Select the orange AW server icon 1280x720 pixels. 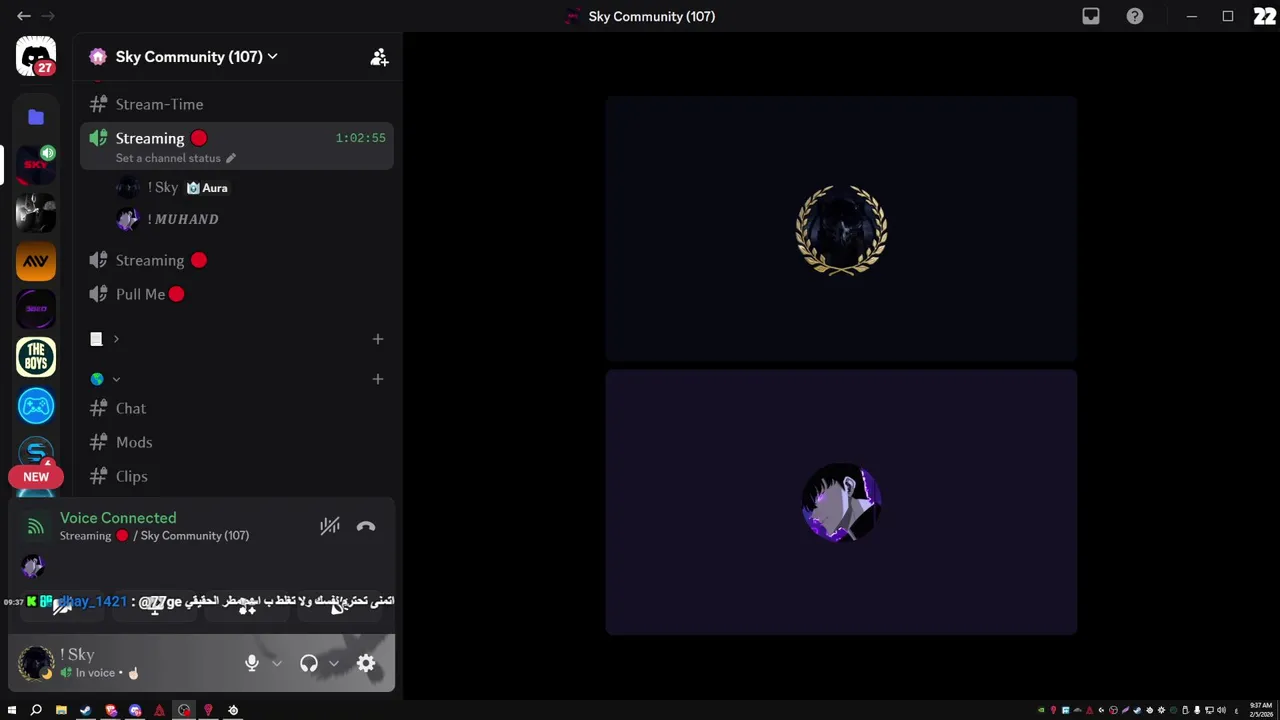pos(36,261)
